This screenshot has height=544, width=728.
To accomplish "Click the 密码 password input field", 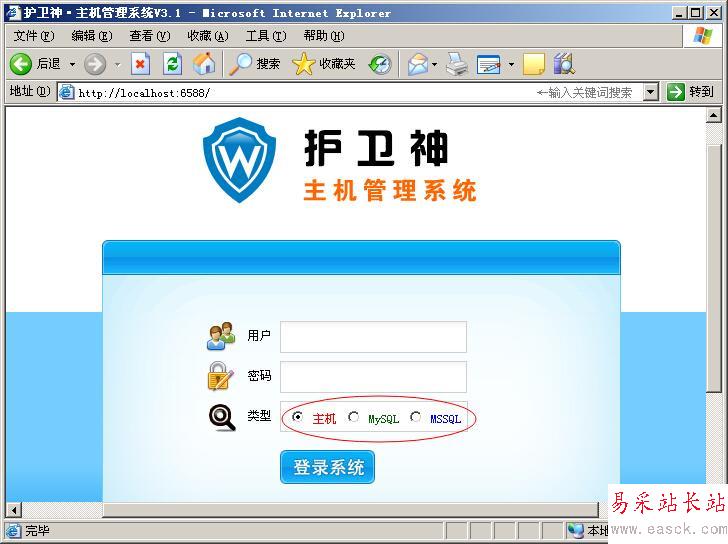I will pyautogui.click(x=373, y=377).
